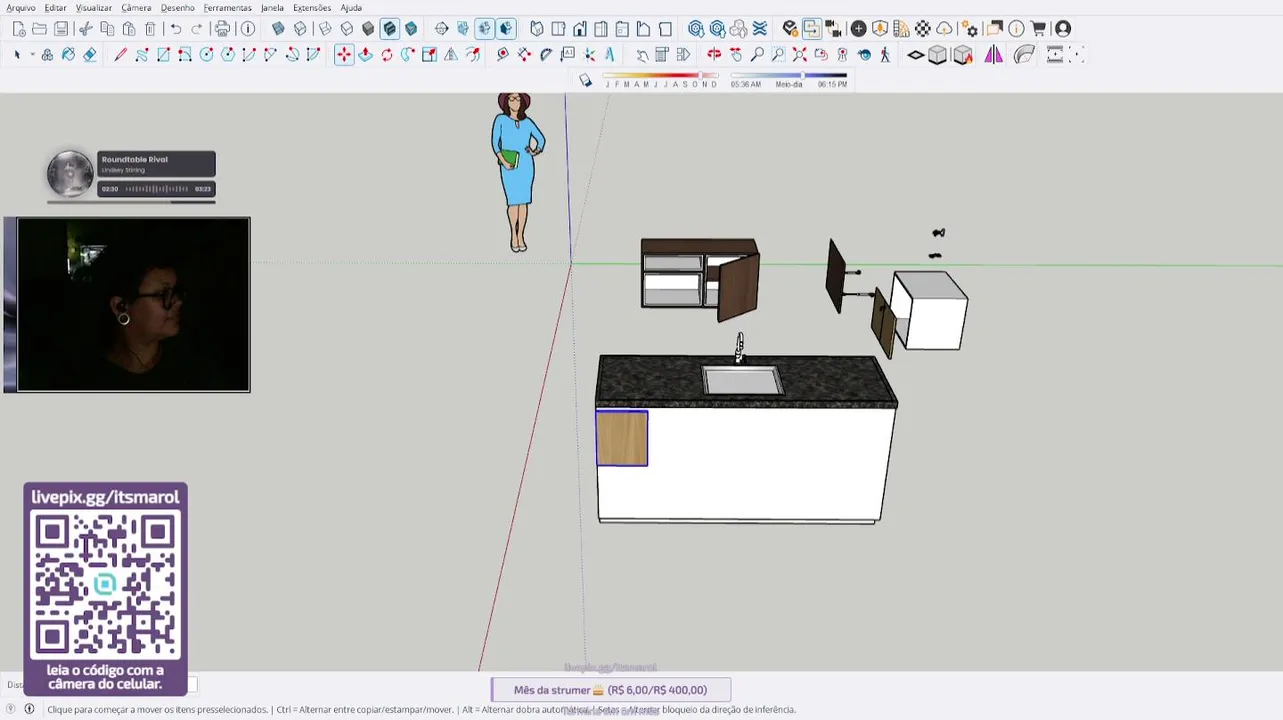Open the Ferramentas menu
1283x720 pixels.
[228, 8]
